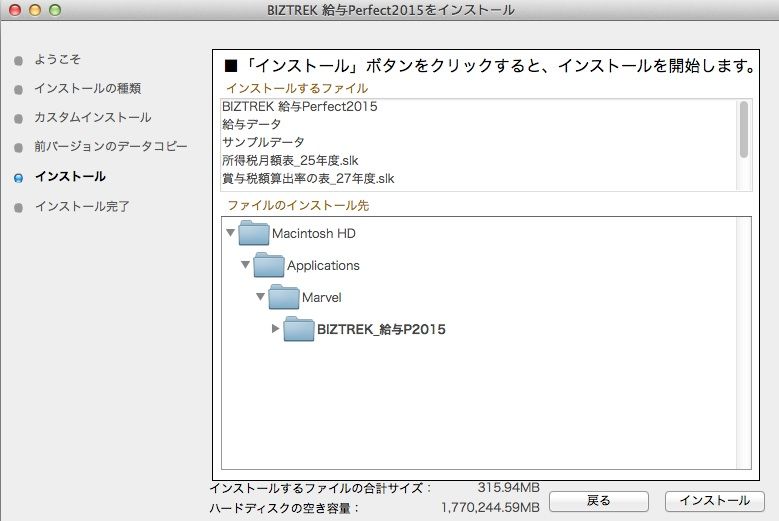This screenshot has width=779, height=521.
Task: Select the 前バージョンのデータコピー step
Action: coord(111,147)
